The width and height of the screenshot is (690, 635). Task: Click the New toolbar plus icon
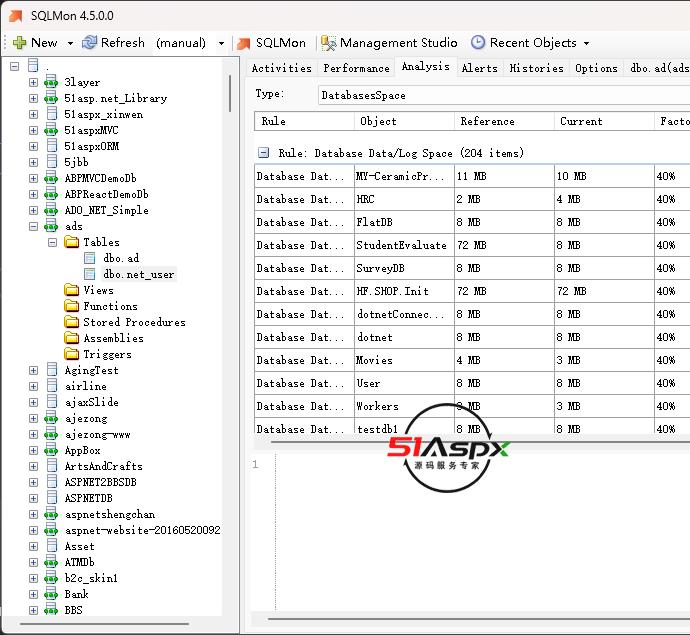coord(19,43)
